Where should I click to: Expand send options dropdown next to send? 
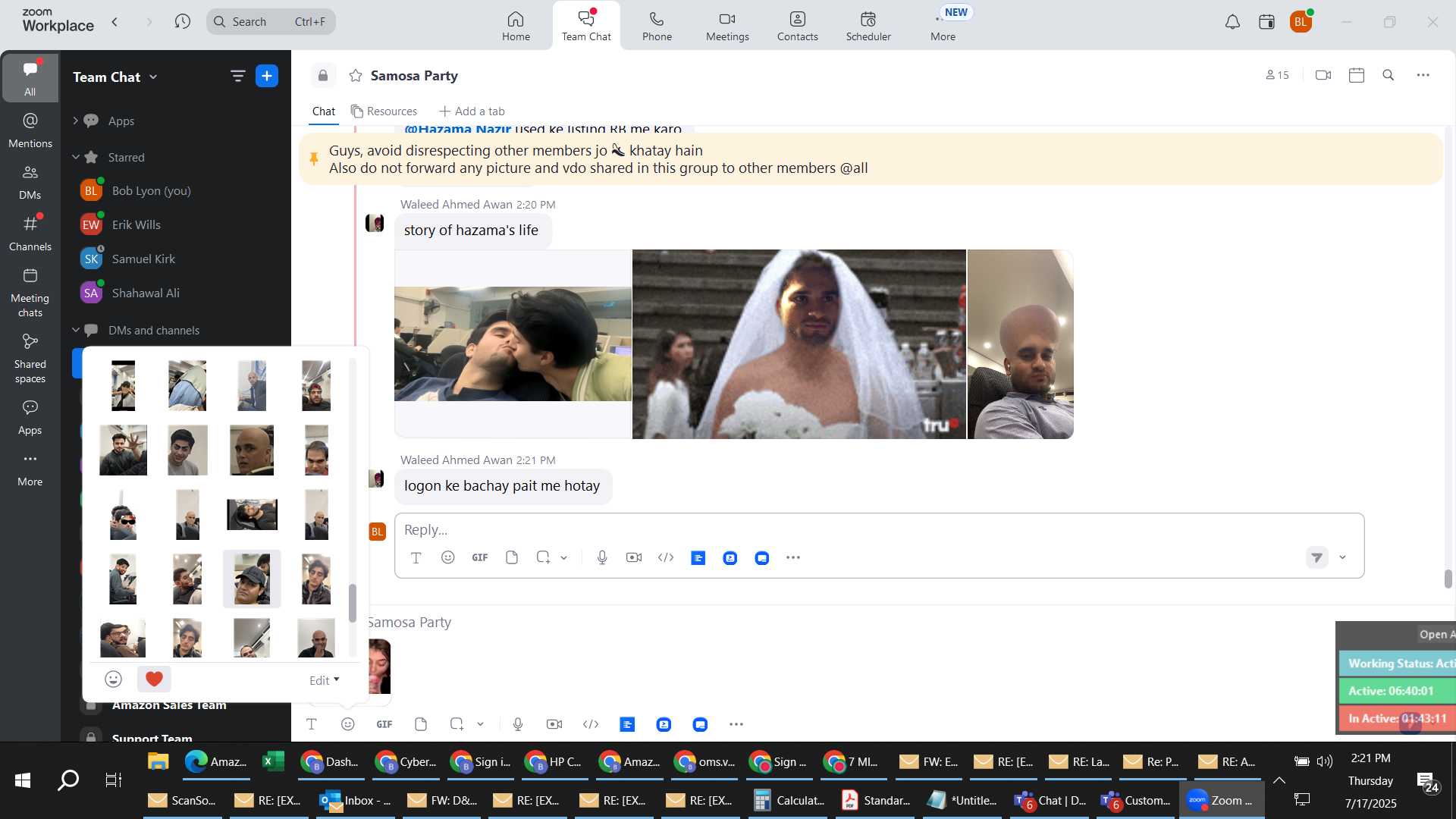(x=1342, y=557)
